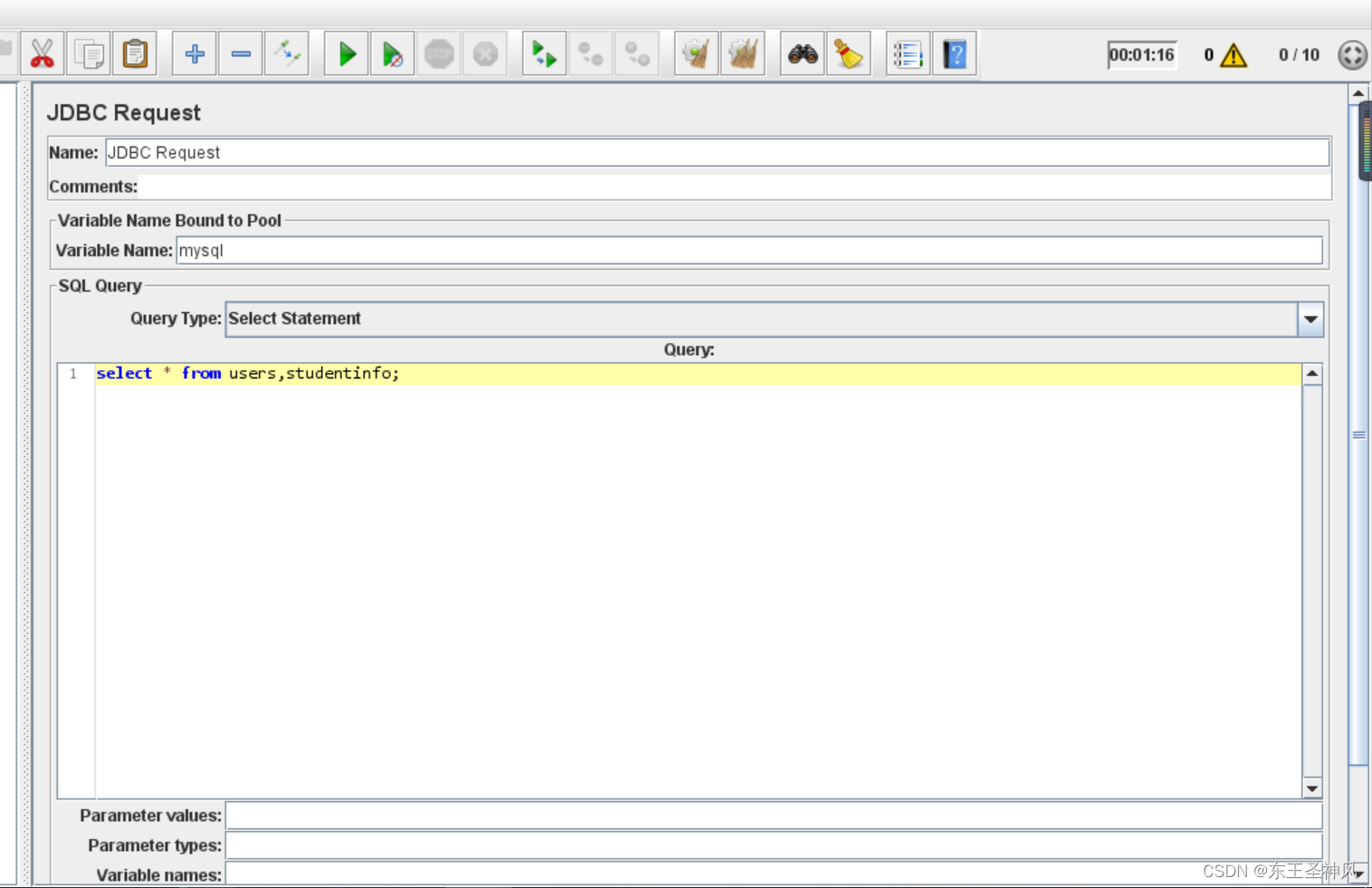Screen dimensions: 1372x888
Task: Clear results with single broom icon
Action: click(696, 54)
